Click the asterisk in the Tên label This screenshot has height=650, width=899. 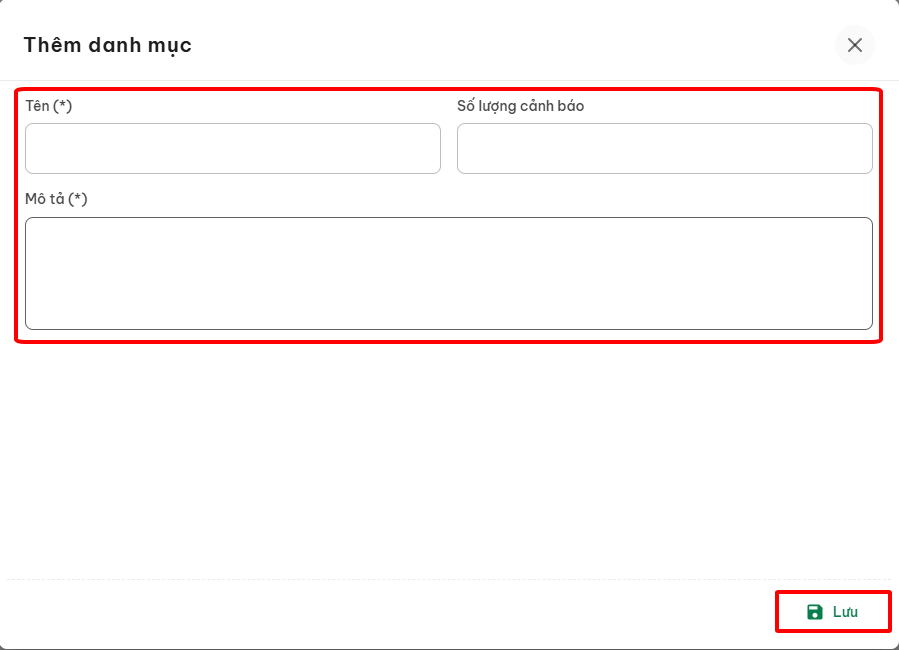coord(62,106)
